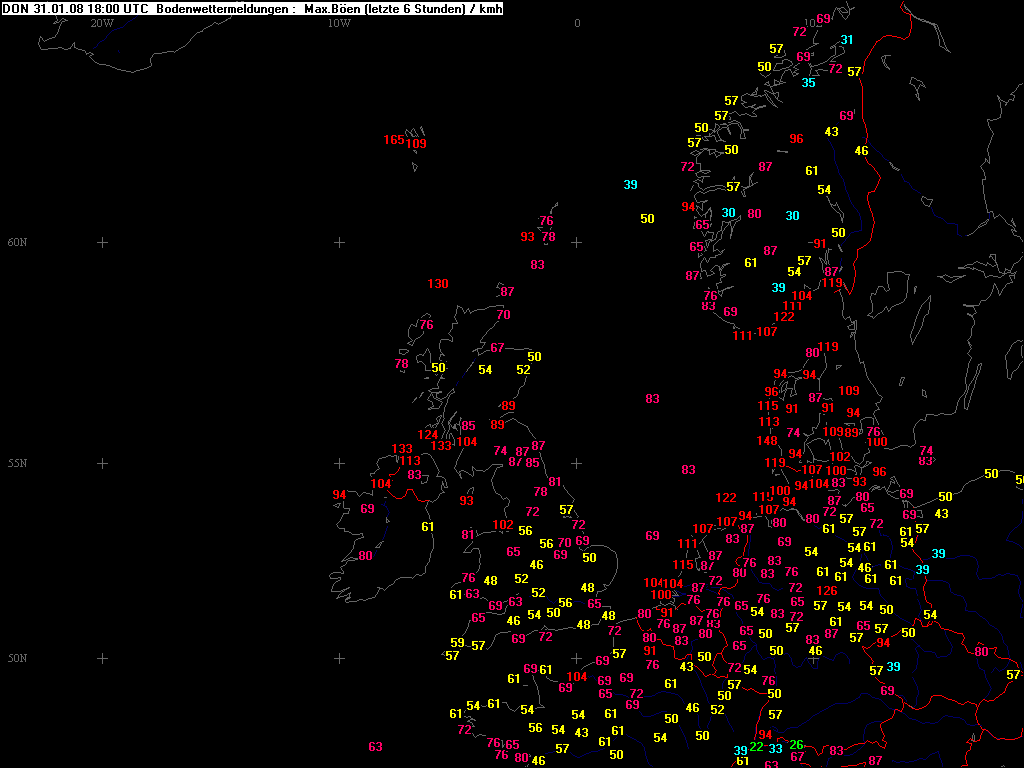1024x768 pixels.
Task: Select the cyan 31 reading in northern Norway
Action: point(847,40)
